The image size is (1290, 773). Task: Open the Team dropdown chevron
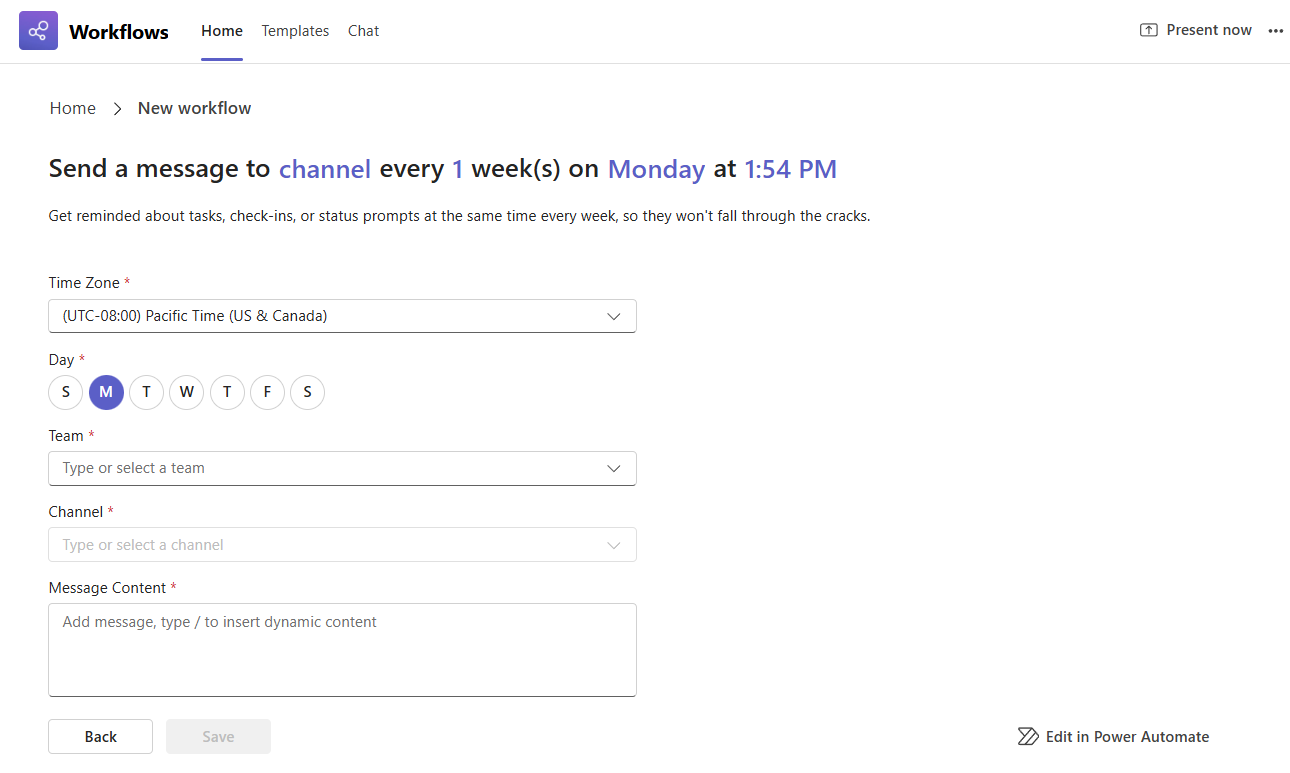(614, 468)
